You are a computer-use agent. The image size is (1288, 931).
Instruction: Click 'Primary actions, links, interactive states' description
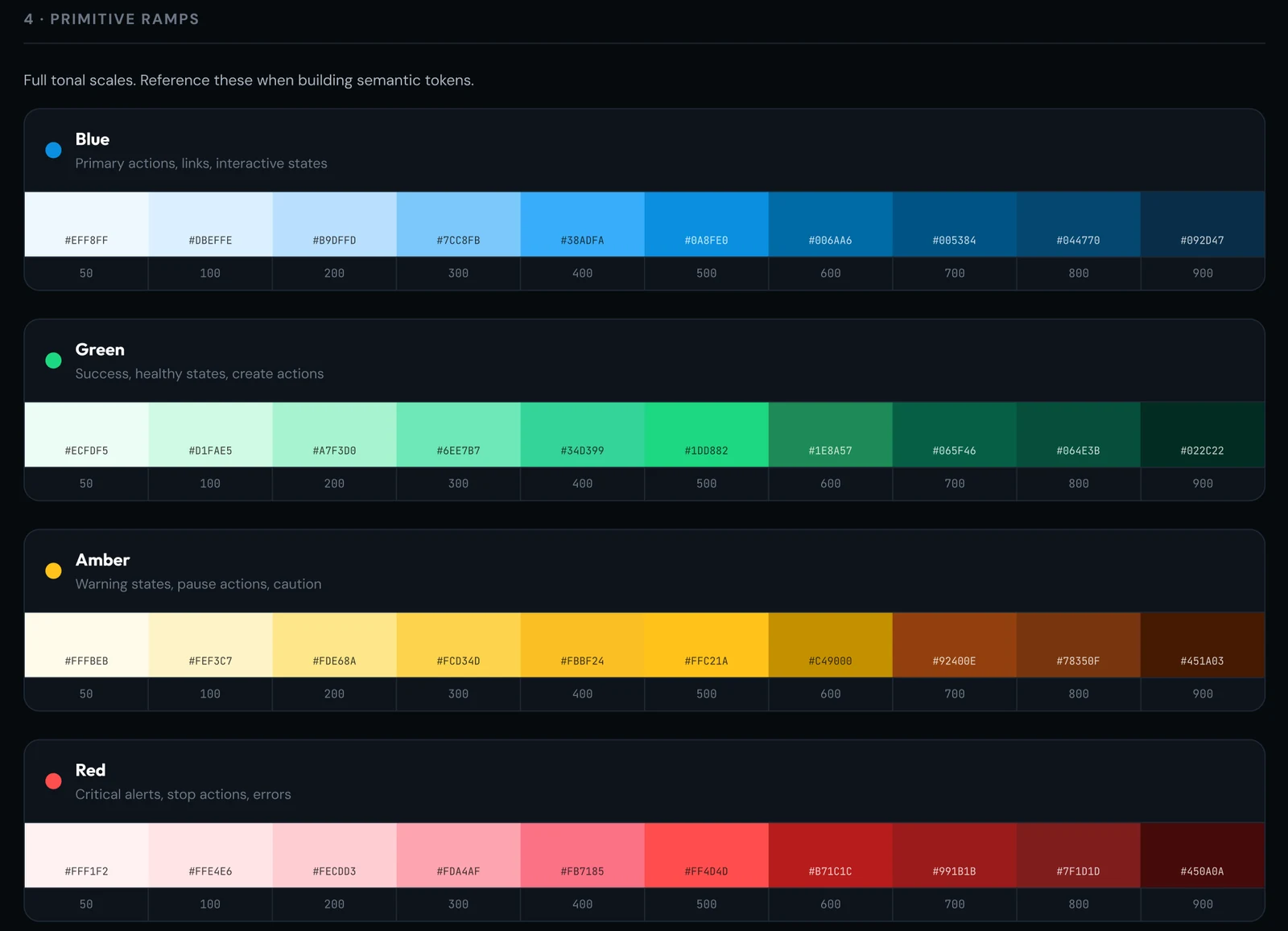click(201, 163)
